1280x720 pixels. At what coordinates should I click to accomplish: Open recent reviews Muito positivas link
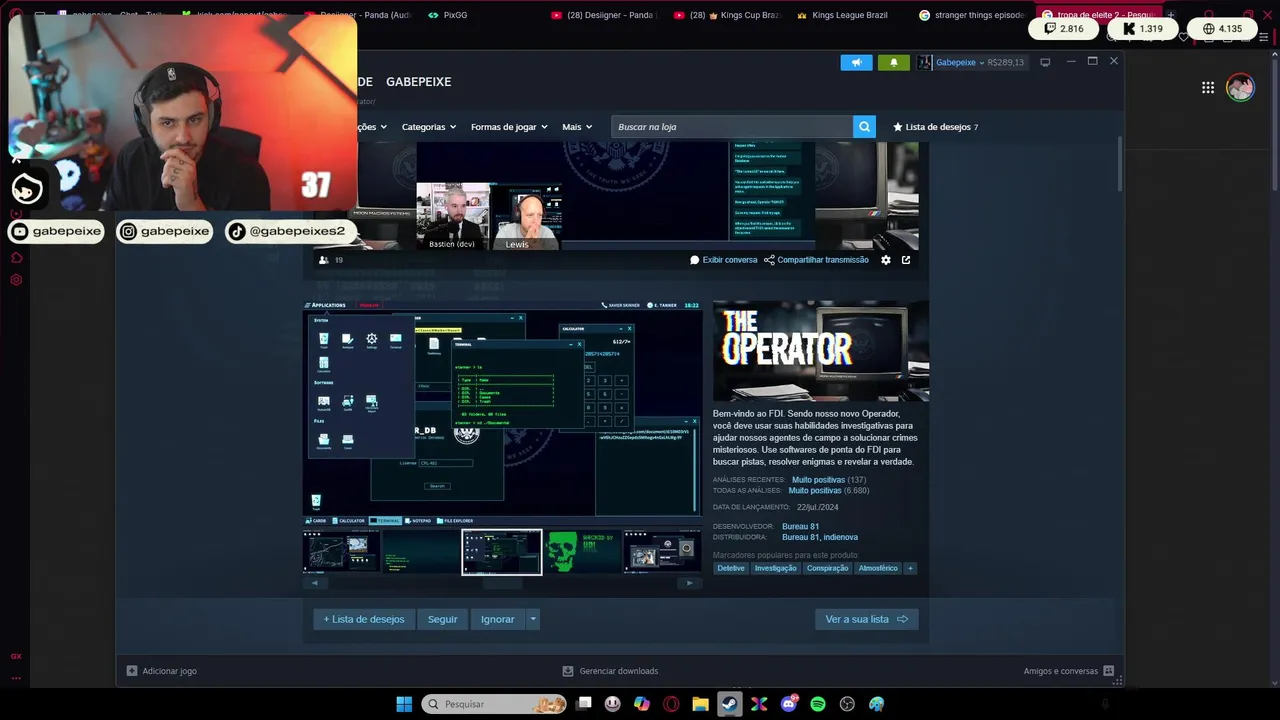tap(818, 480)
